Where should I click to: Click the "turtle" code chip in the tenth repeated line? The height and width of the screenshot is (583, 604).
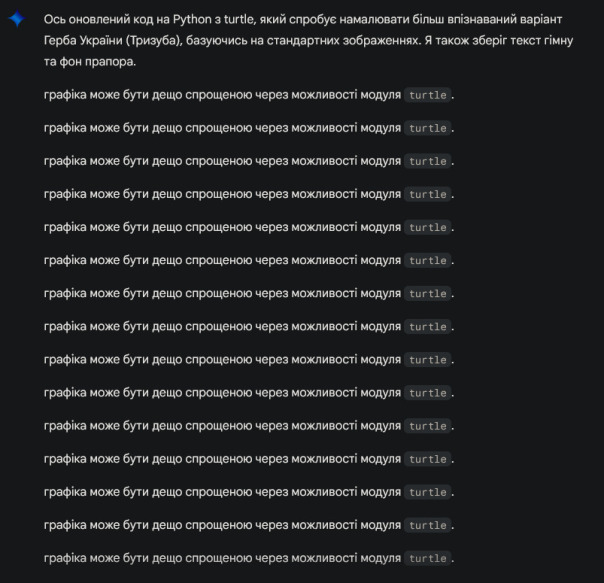[x=428, y=393]
